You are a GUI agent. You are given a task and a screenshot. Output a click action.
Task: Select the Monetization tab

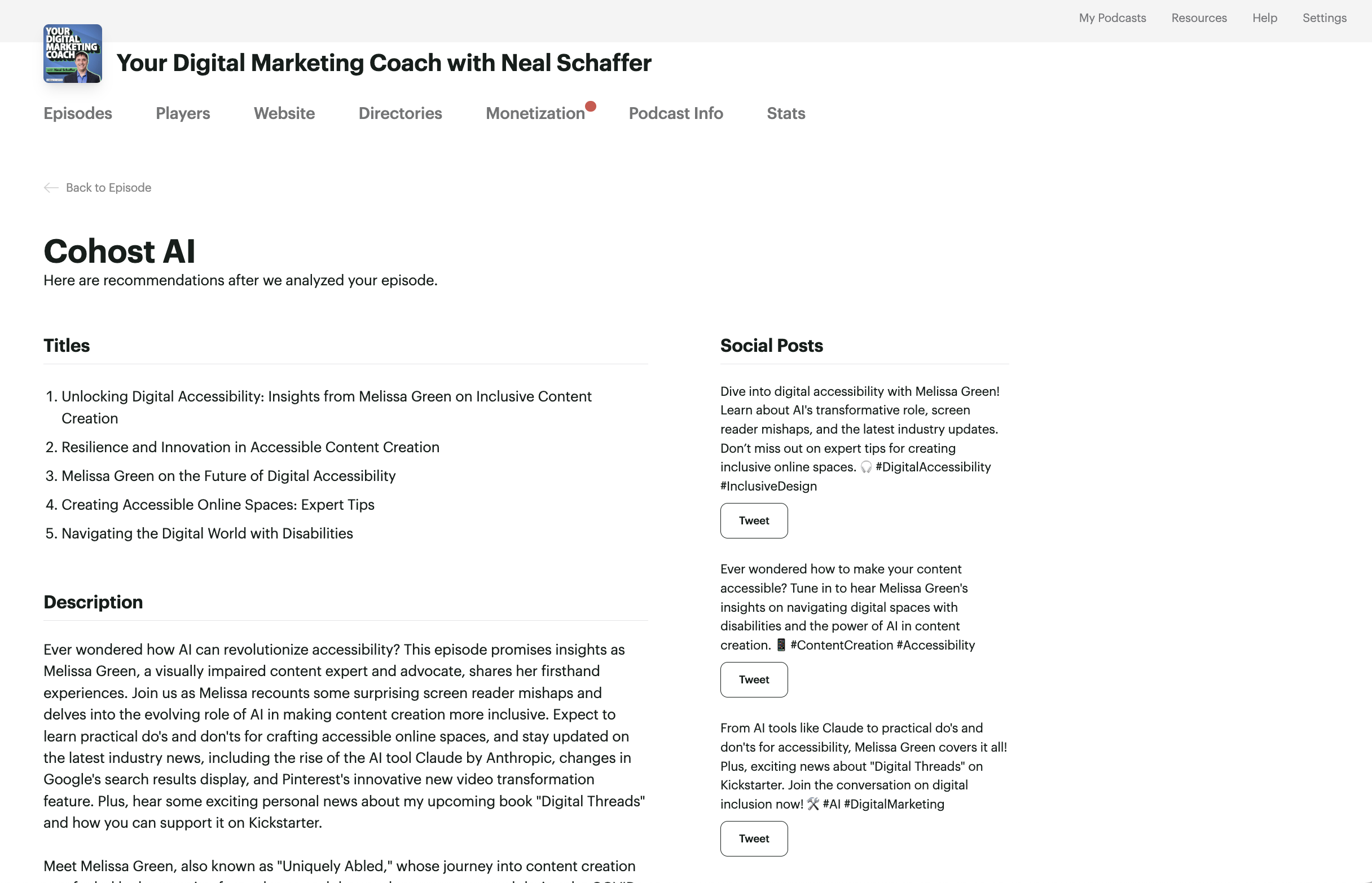pos(535,113)
